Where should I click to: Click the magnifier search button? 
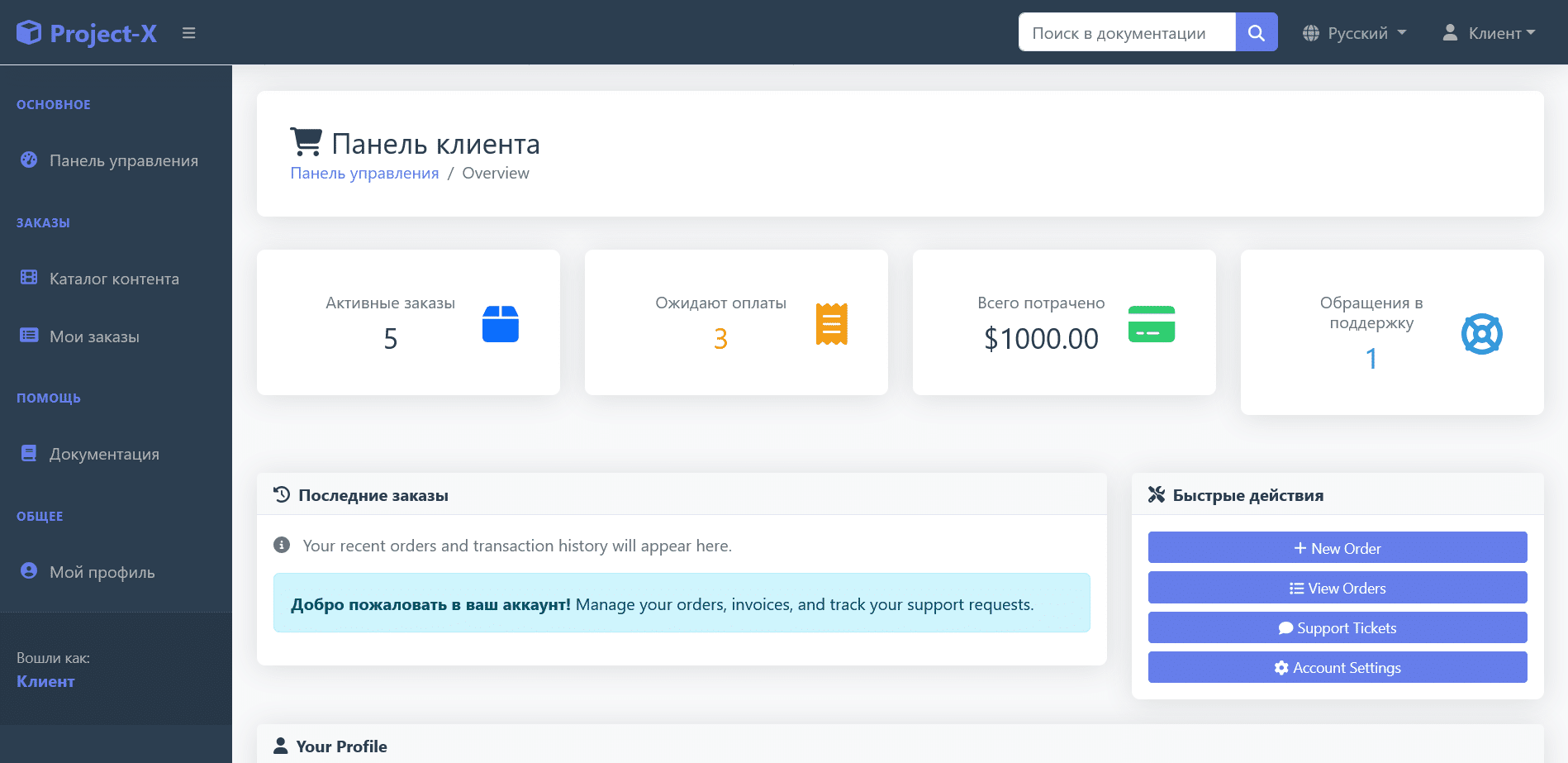coord(1256,32)
